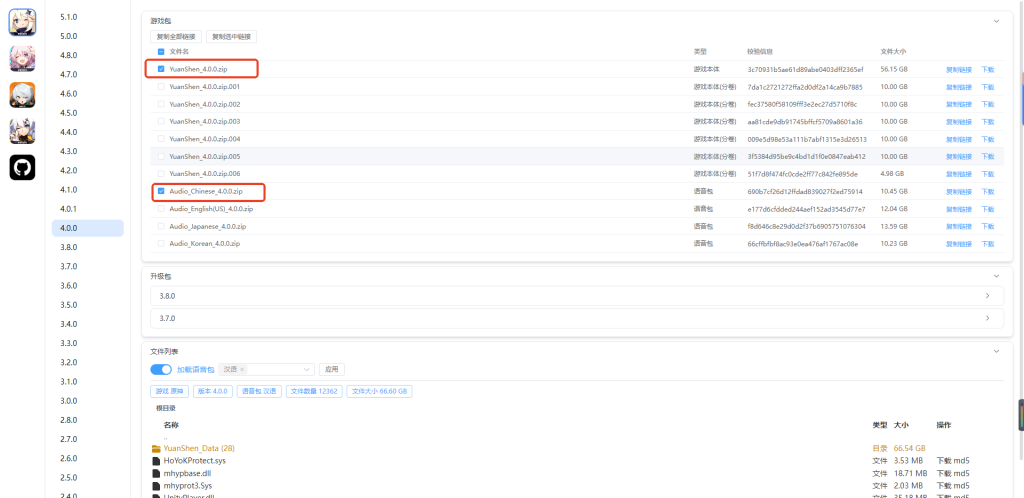
Task: Copy link for Audio_Chinese_4.0.0.zip row
Action: pos(959,192)
